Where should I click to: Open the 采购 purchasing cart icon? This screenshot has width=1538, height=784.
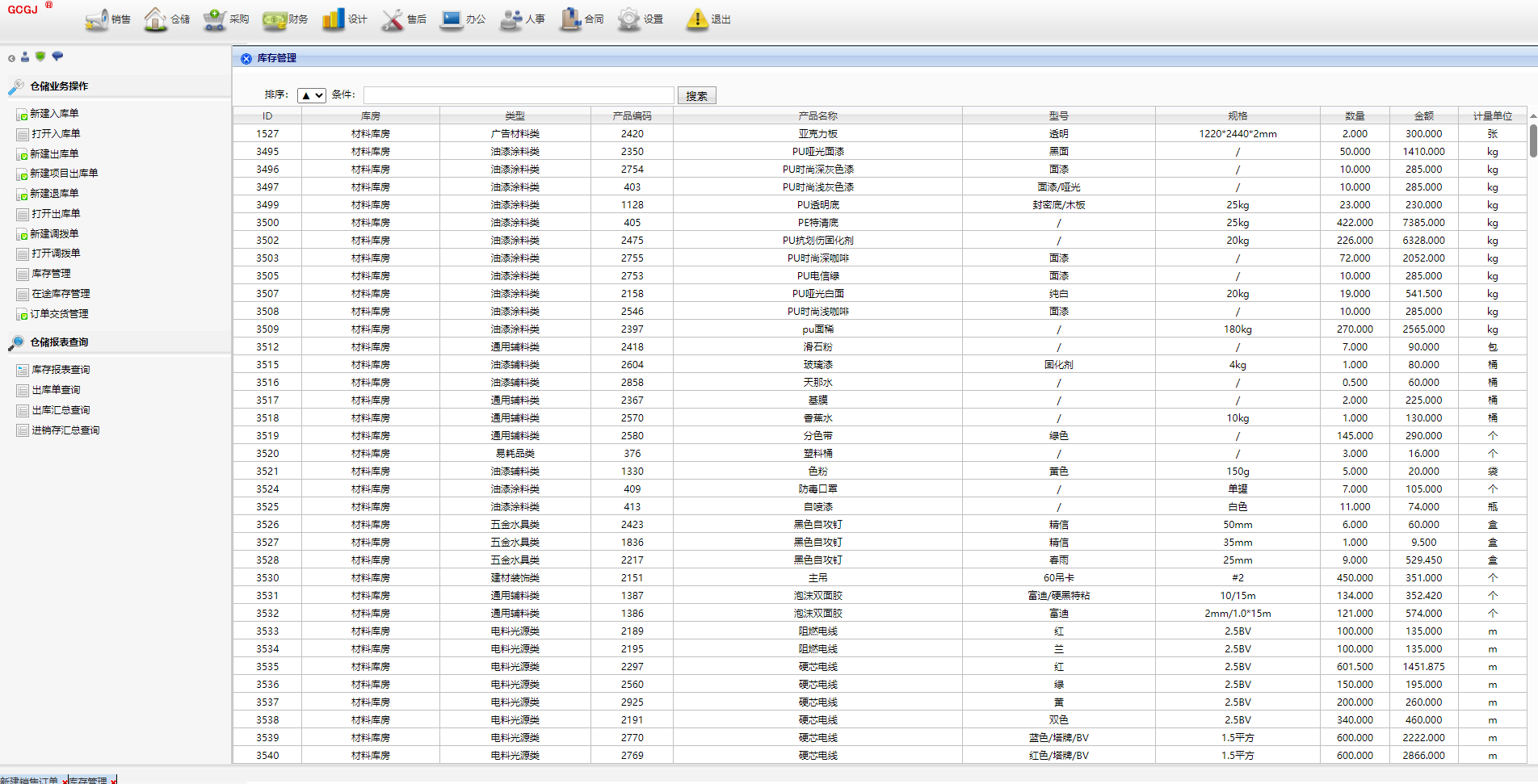click(215, 19)
